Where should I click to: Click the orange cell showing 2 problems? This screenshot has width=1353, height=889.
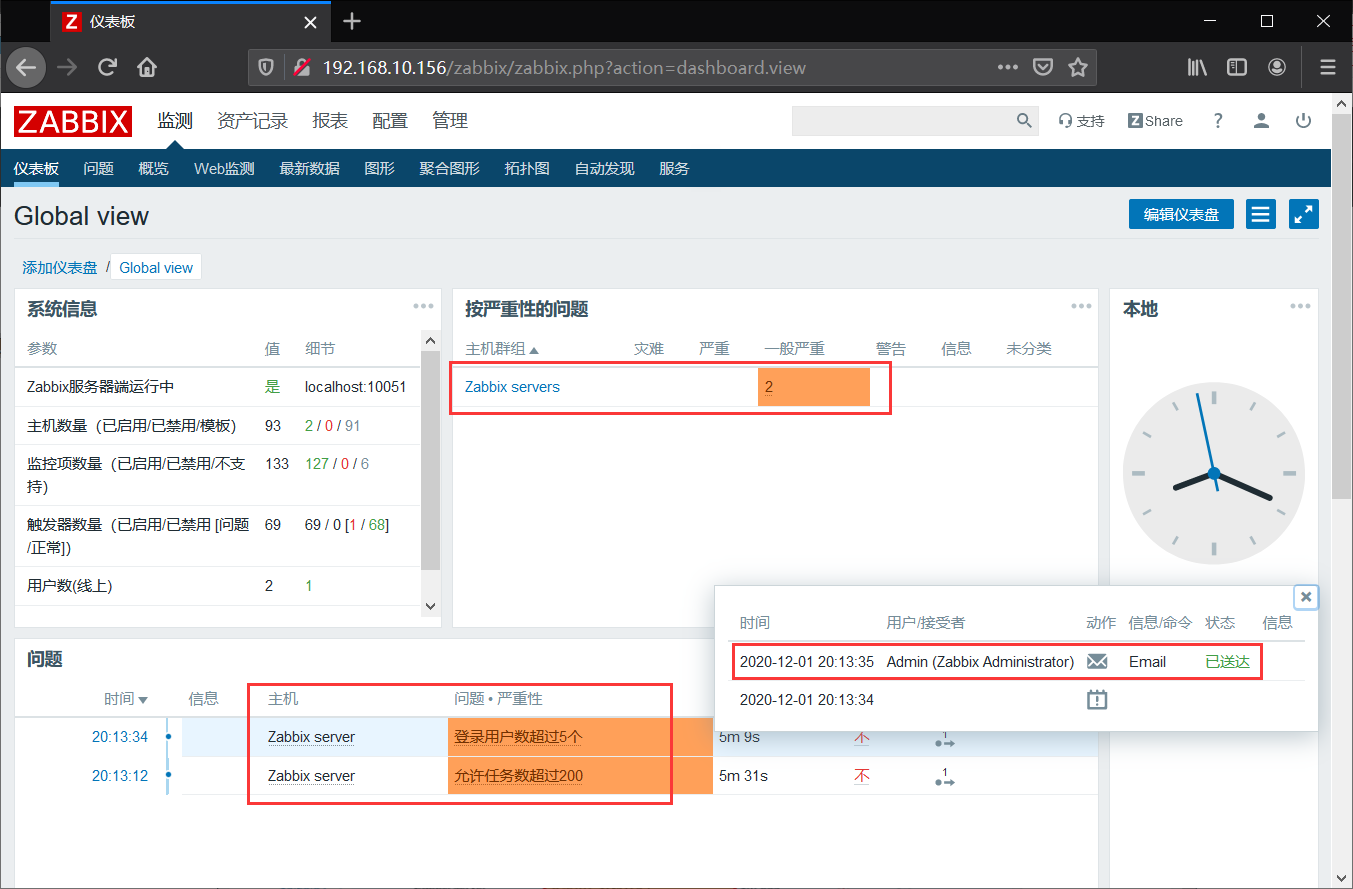pos(814,387)
